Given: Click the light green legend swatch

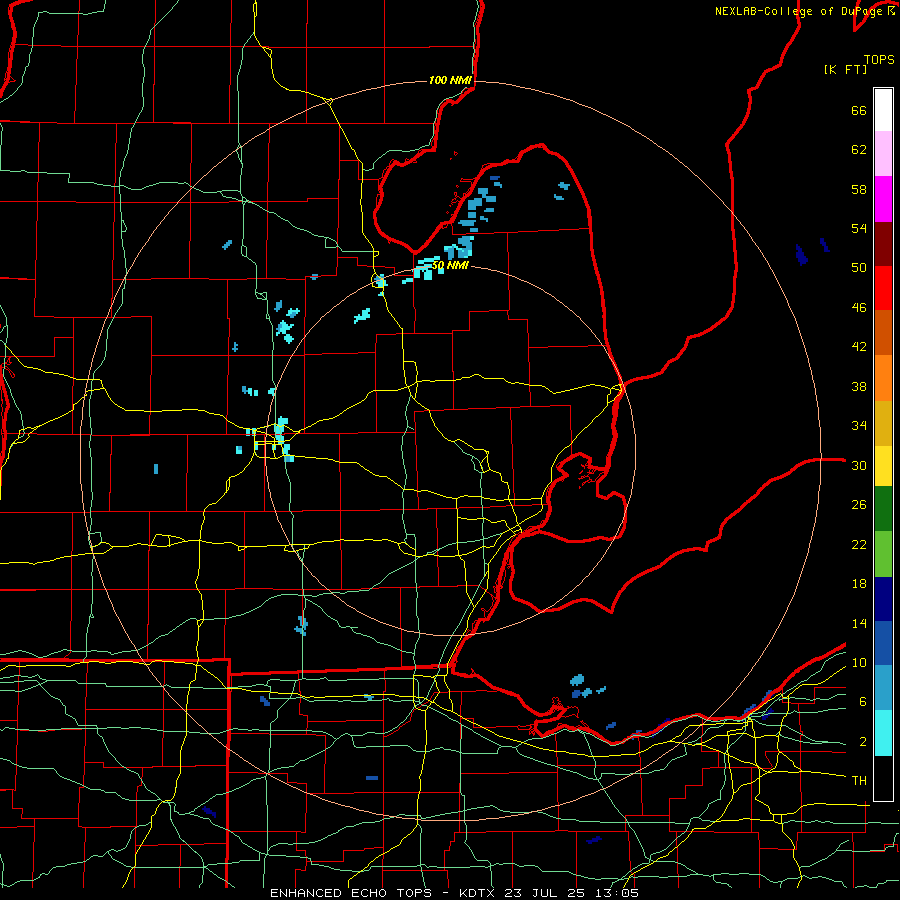Looking at the screenshot, I should [x=883, y=554].
